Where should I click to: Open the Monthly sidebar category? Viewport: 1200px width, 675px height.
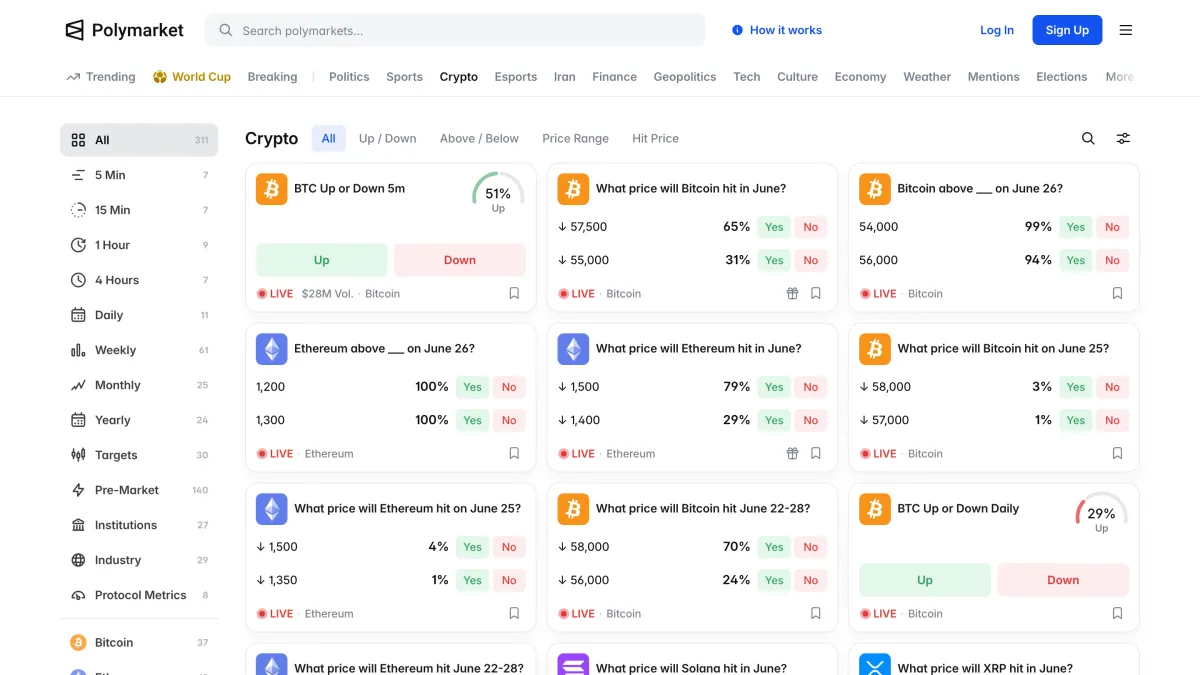(139, 385)
